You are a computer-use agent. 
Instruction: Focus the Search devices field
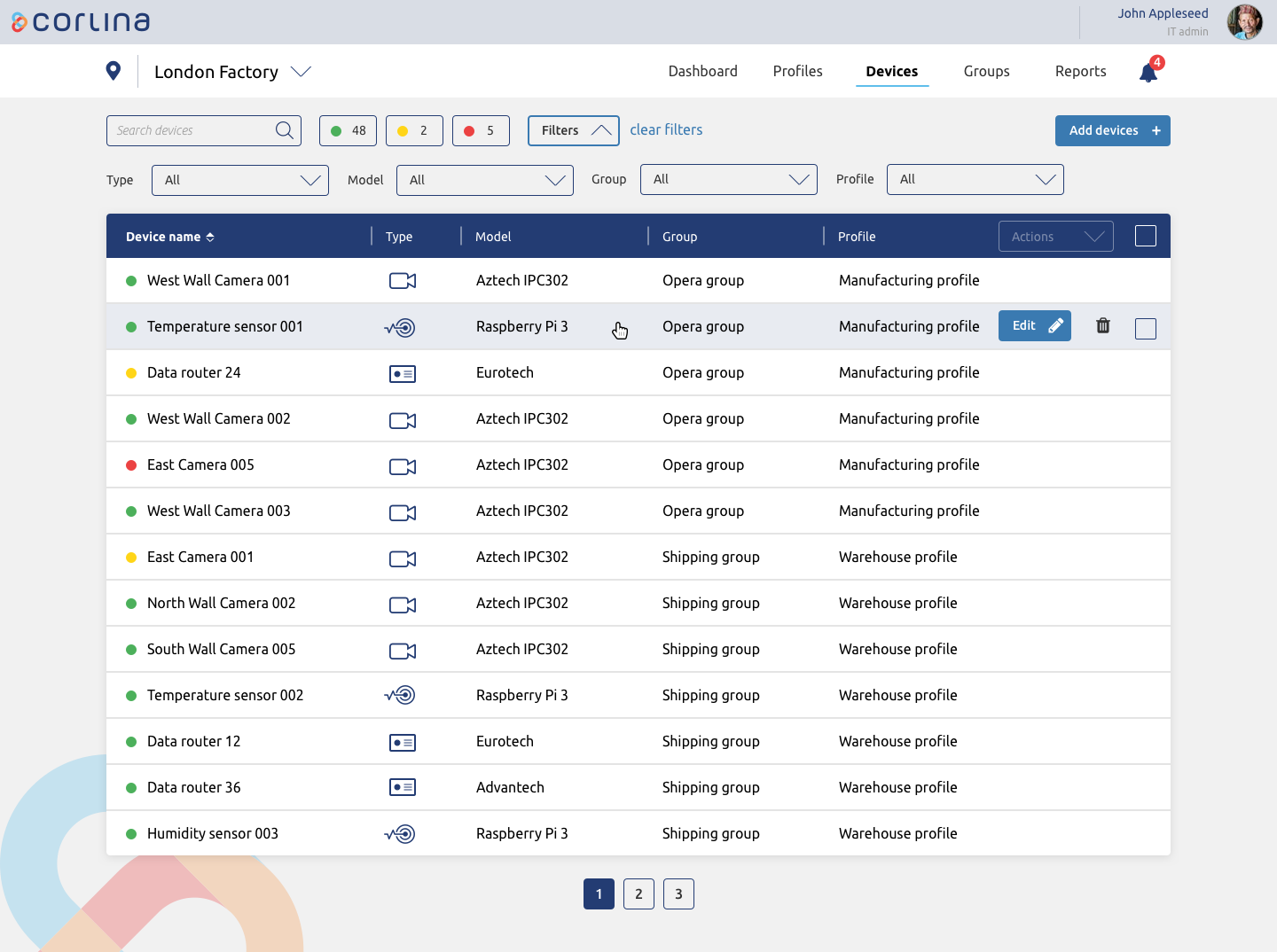click(204, 130)
